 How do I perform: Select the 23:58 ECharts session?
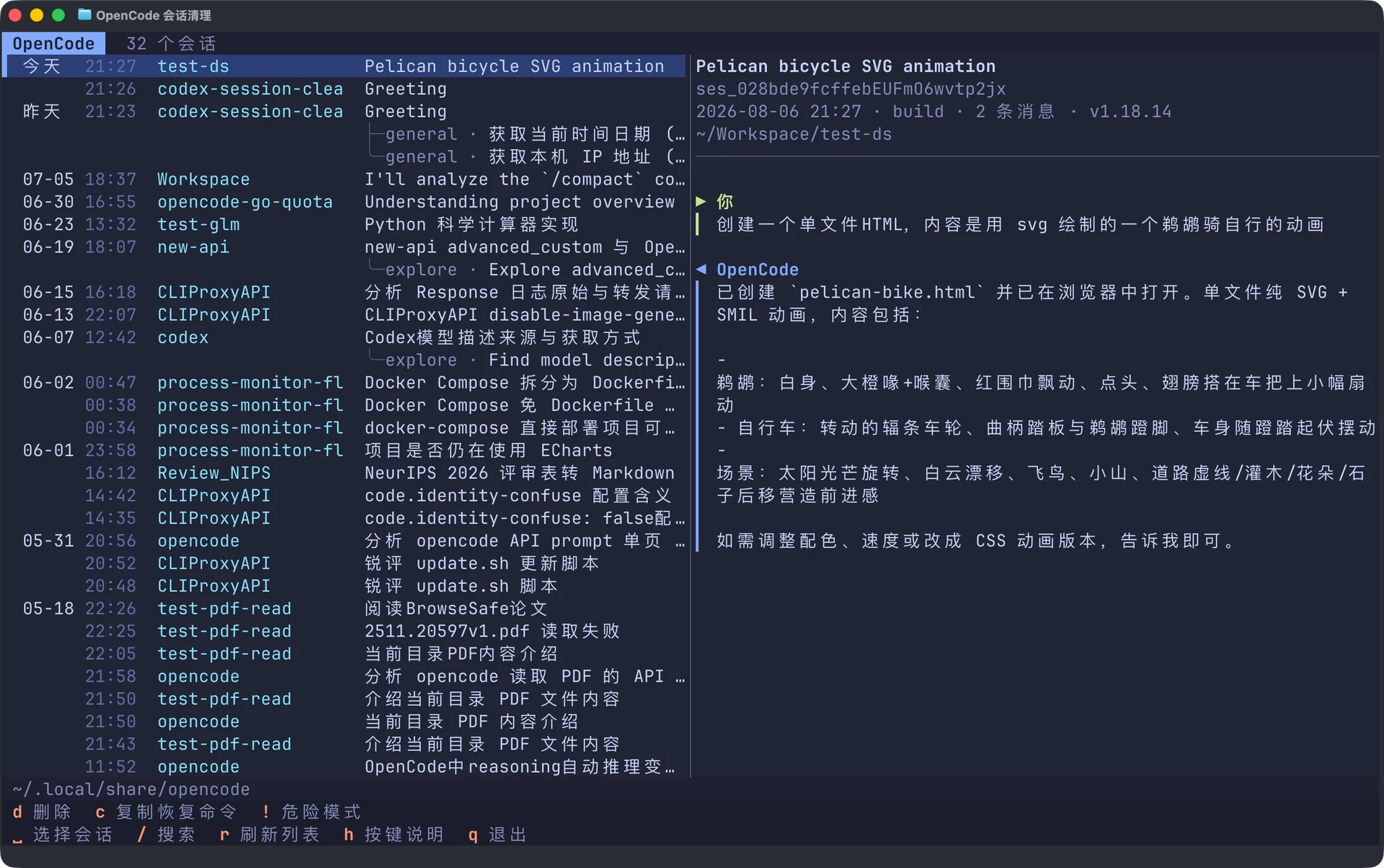click(x=345, y=451)
